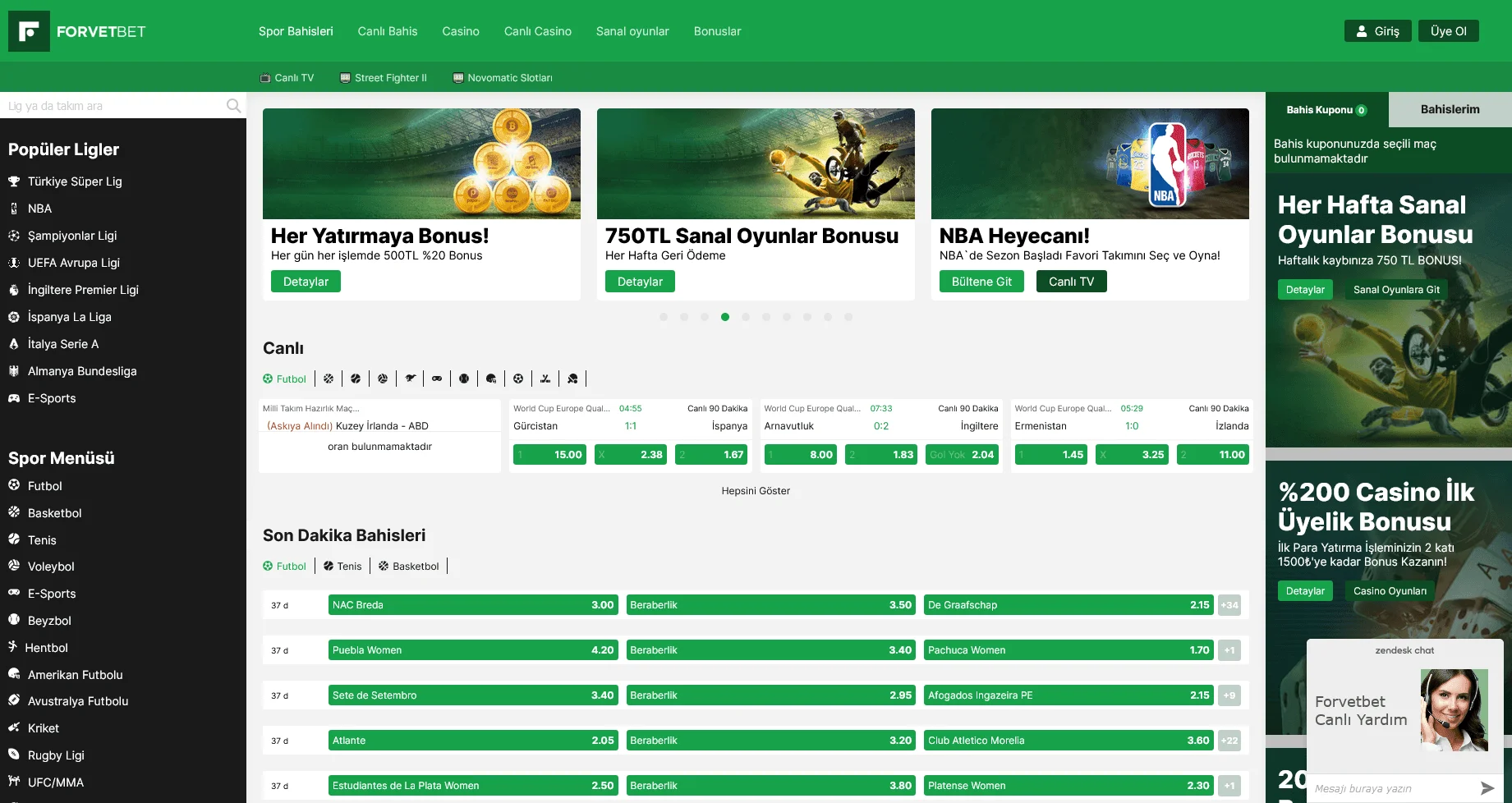The width and height of the screenshot is (1512, 803).
Task: Open Street Fighter II link
Action: (x=384, y=78)
